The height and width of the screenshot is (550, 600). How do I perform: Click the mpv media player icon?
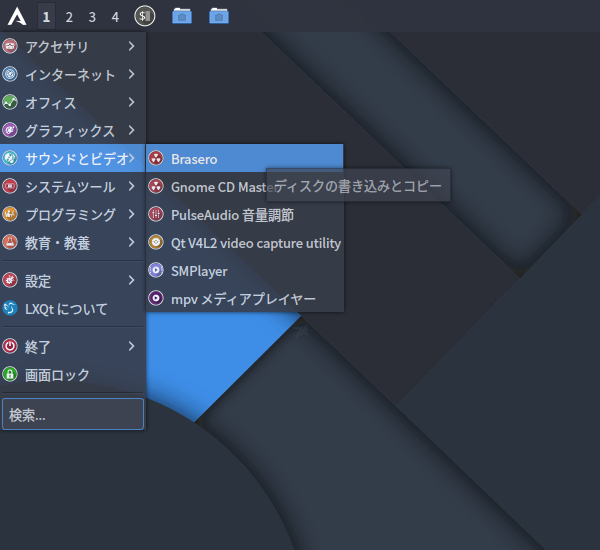tap(156, 298)
